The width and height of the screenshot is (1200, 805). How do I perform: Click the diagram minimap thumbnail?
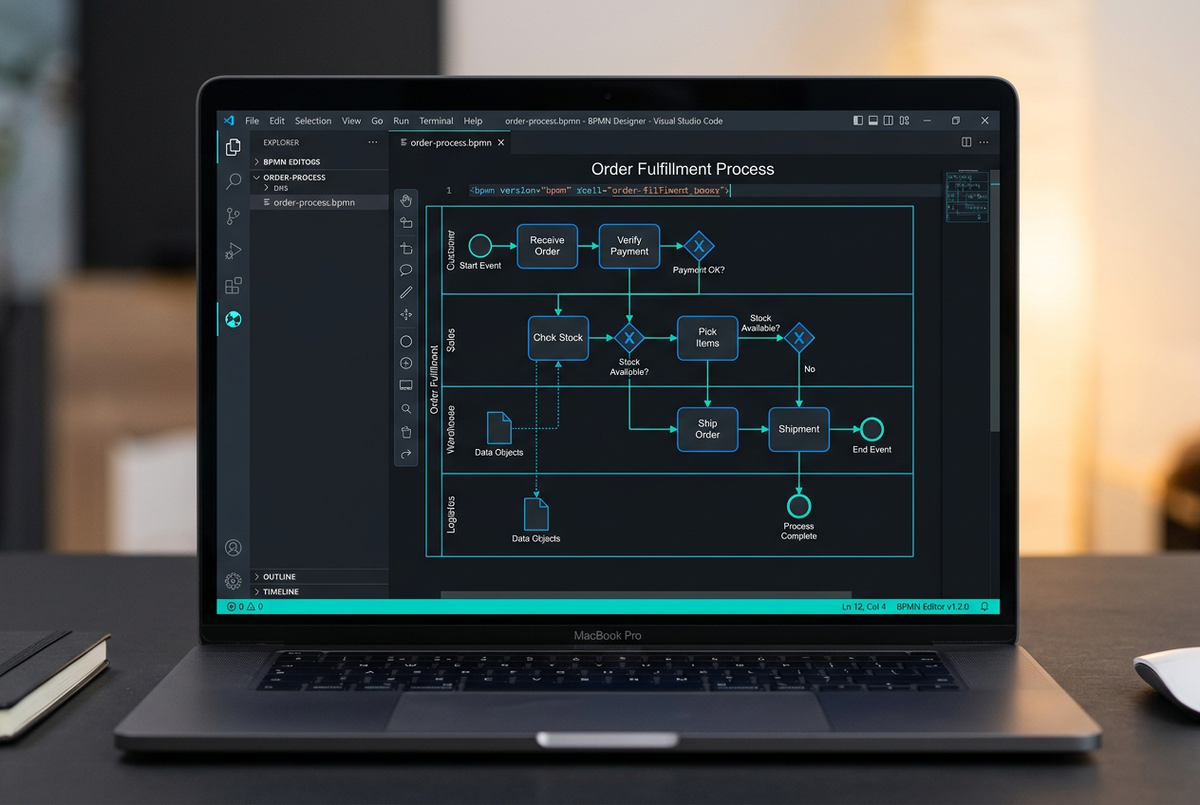[x=967, y=195]
